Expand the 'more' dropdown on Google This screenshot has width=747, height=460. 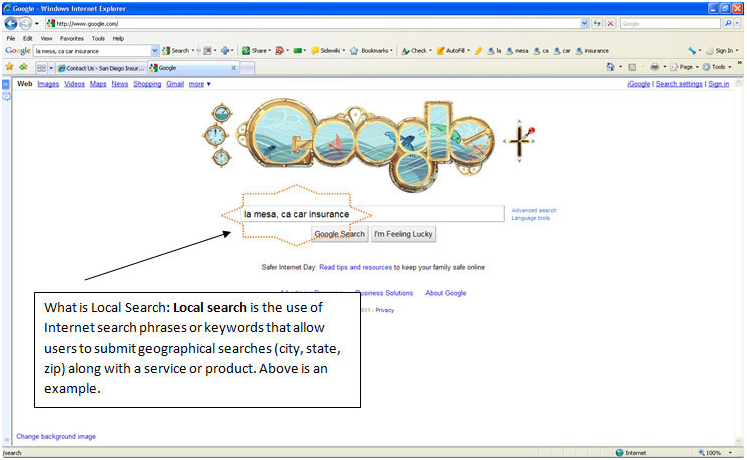(199, 84)
